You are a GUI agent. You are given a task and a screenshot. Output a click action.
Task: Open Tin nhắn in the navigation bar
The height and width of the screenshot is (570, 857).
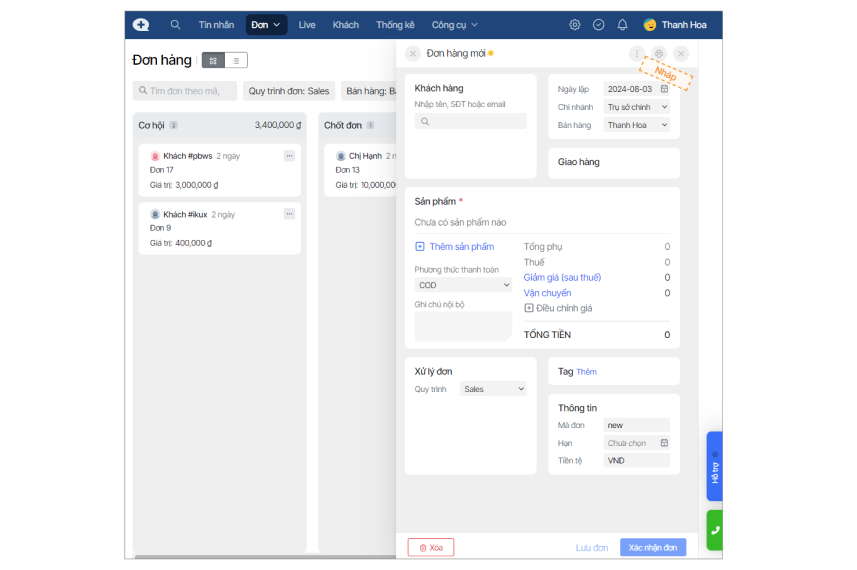(x=216, y=25)
